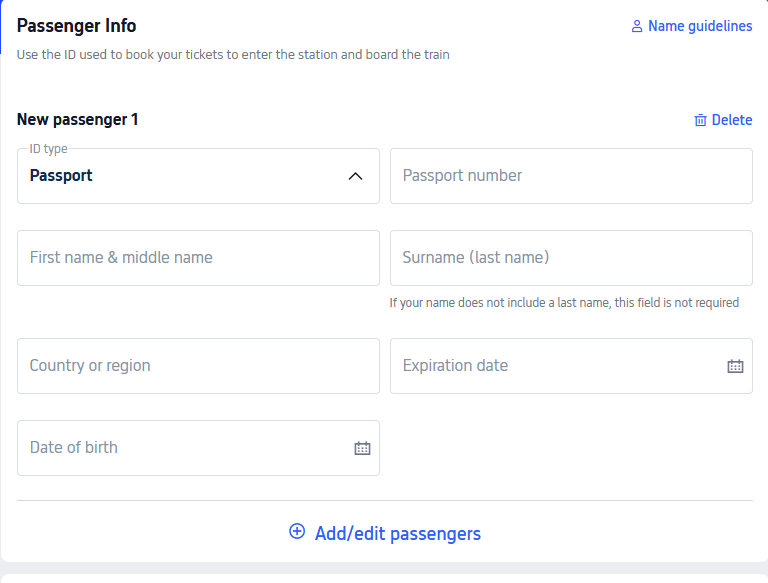Image resolution: width=768 pixels, height=583 pixels.
Task: Select the New passenger 1 title
Action: [x=78, y=120]
